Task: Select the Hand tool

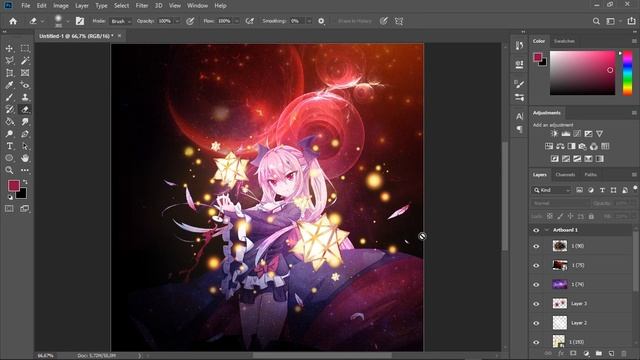Action: [25, 158]
